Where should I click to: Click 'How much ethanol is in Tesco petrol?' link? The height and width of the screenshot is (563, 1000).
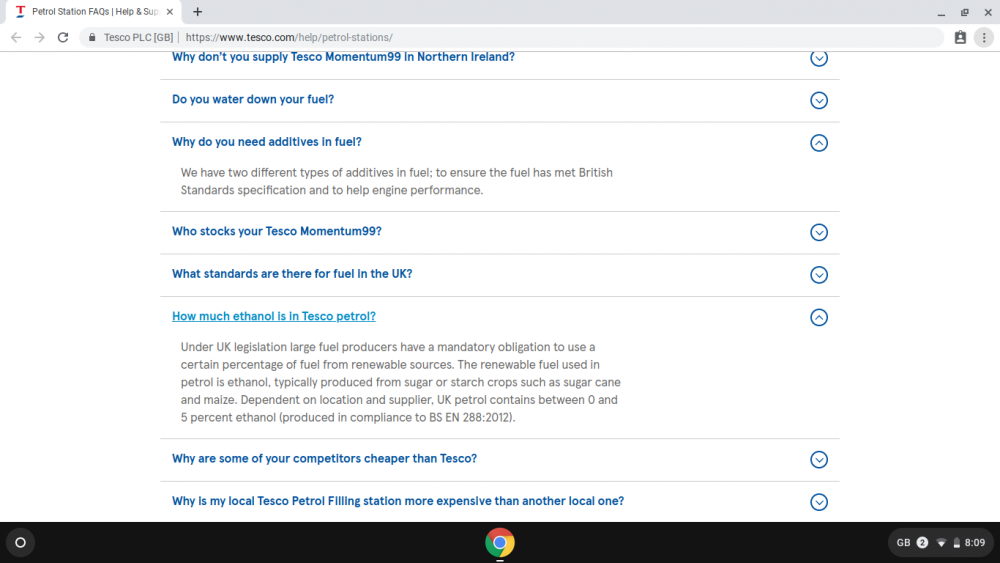pyautogui.click(x=274, y=316)
